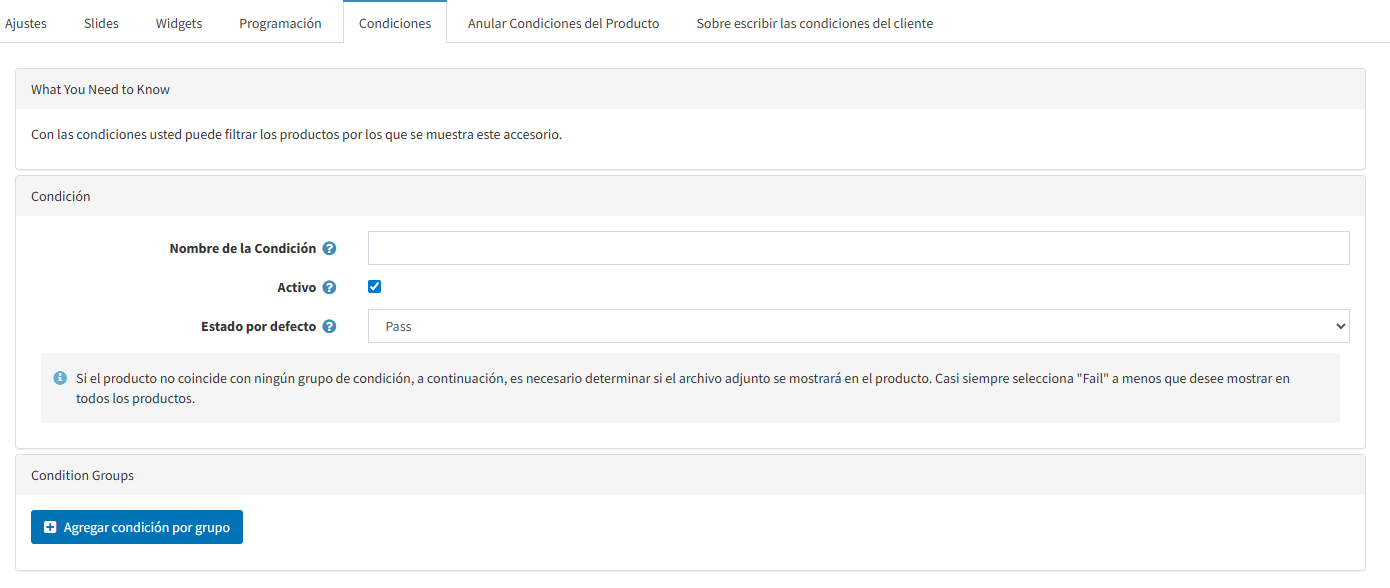This screenshot has height=588, width=1390.
Task: Click the blue info icon in the notice
Action: coord(60,379)
